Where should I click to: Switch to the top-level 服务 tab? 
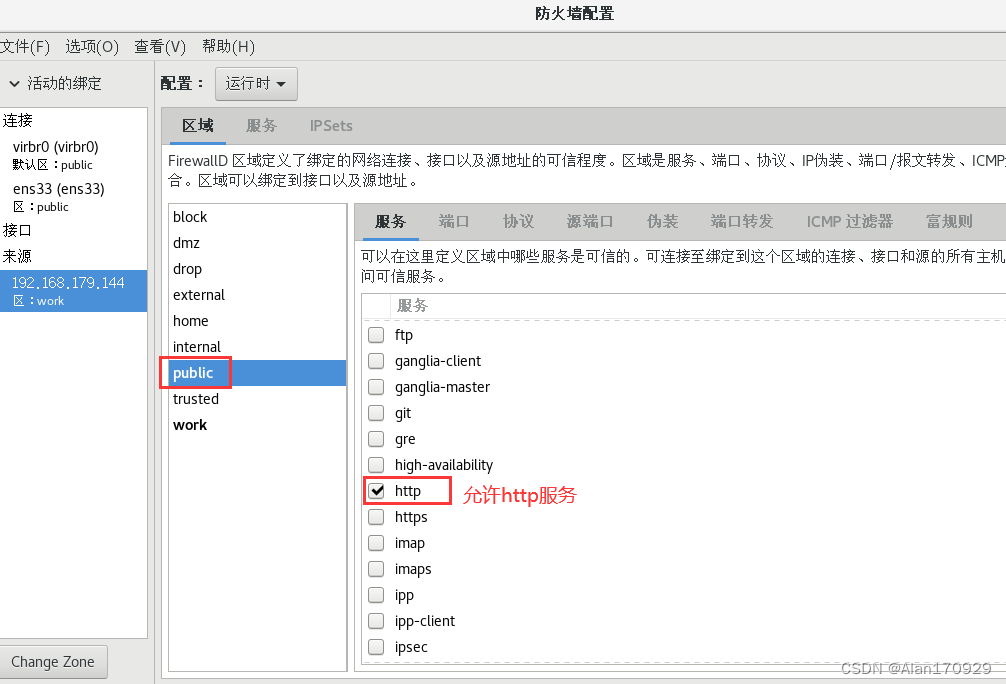click(x=261, y=126)
